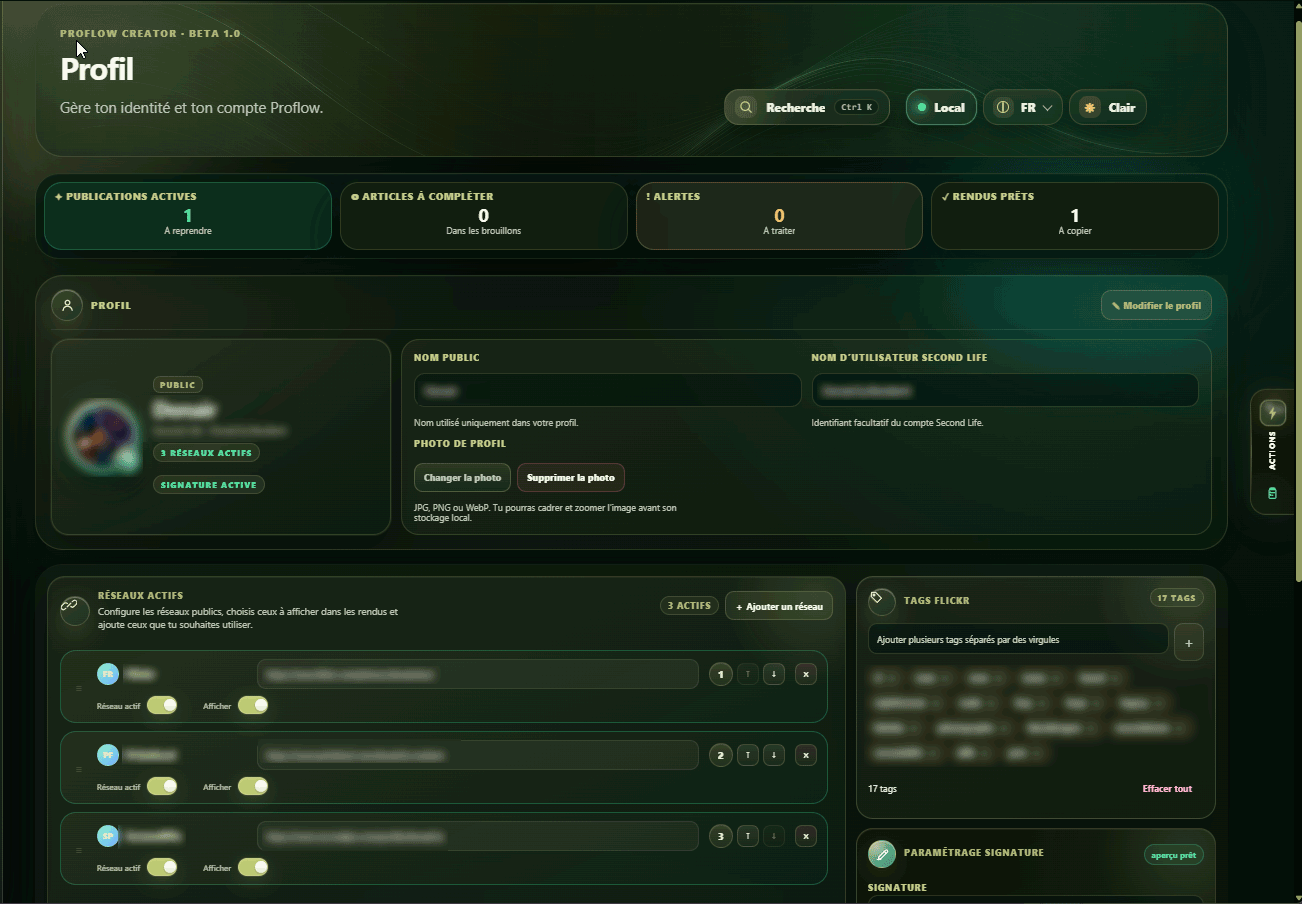The image size is (1302, 904).
Task: Click the Flickr tags input field
Action: click(x=1018, y=639)
